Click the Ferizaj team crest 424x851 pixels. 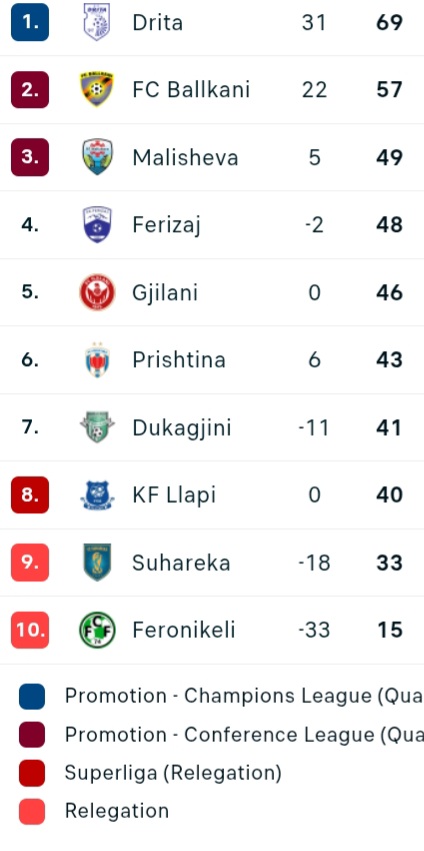pyautogui.click(x=97, y=224)
